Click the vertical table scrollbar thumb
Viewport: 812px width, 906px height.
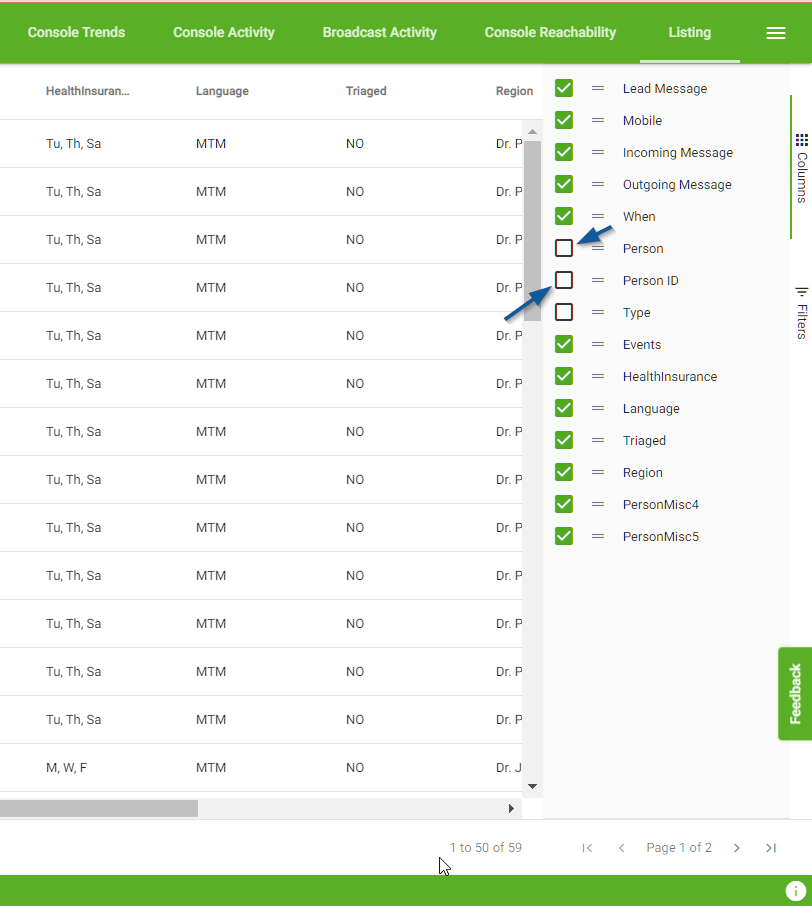tap(532, 231)
